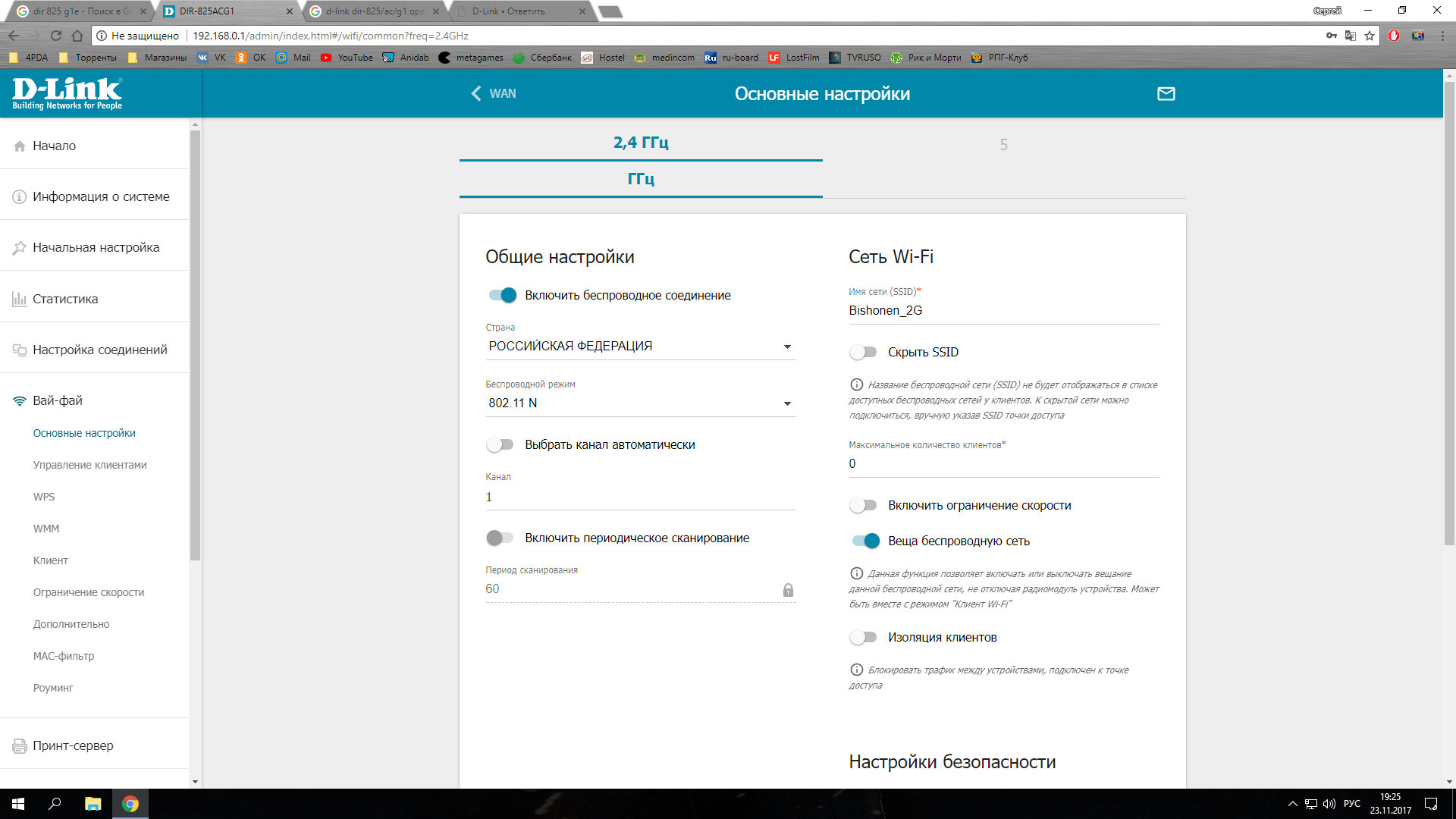1456x819 pixels.
Task: Click the SSID name input field
Action: [1003, 311]
